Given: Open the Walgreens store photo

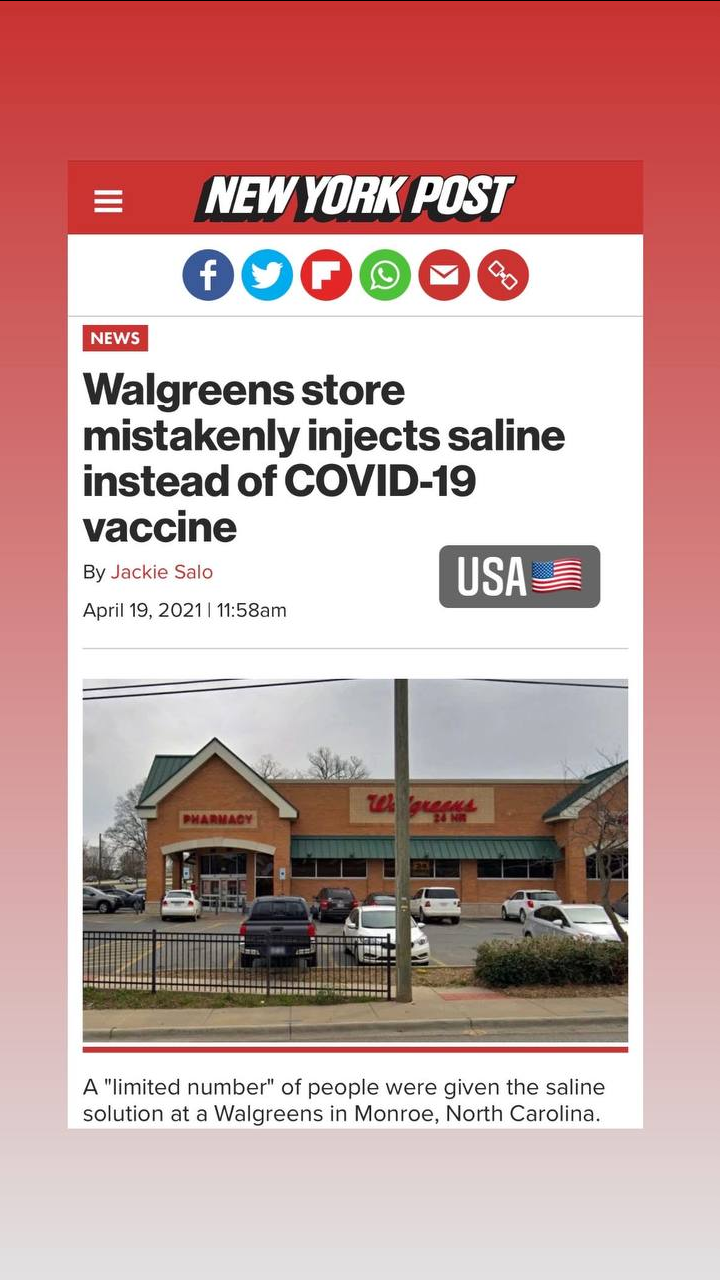Looking at the screenshot, I should pos(355,860).
